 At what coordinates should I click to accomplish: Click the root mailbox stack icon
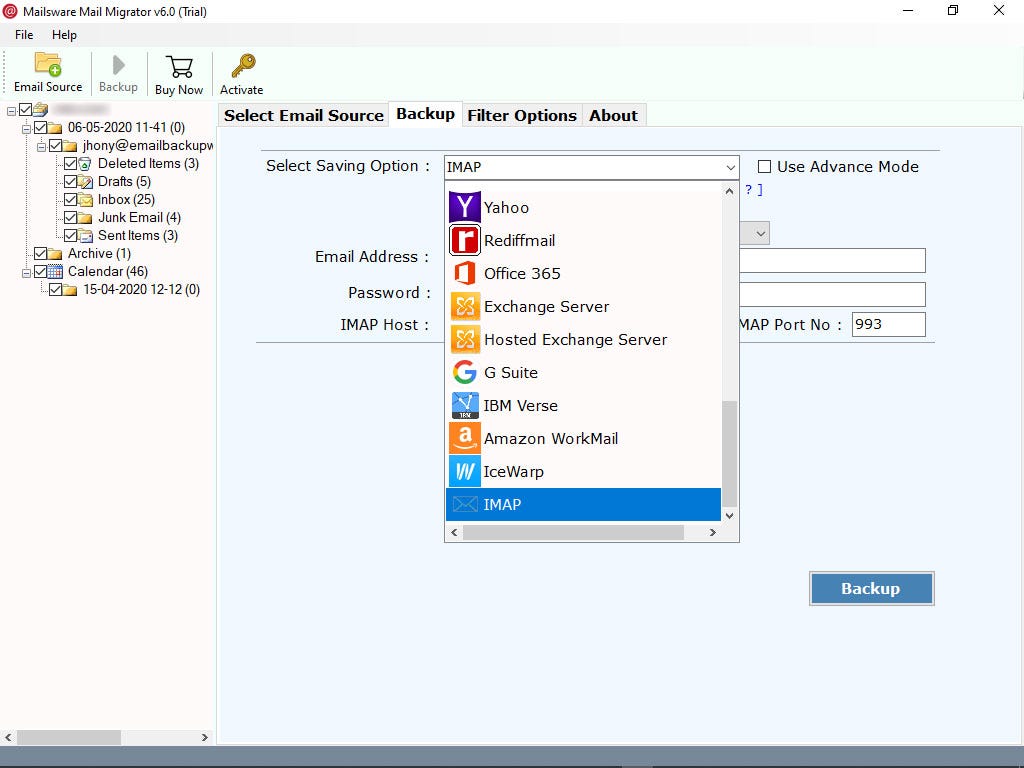coord(40,109)
